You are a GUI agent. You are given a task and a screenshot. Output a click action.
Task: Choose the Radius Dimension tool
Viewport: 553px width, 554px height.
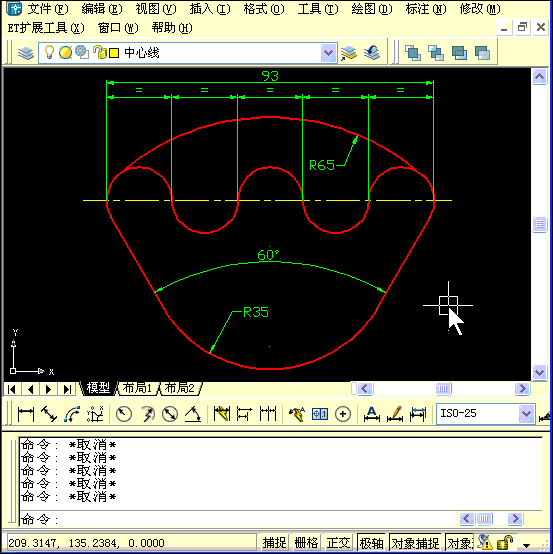(x=124, y=414)
